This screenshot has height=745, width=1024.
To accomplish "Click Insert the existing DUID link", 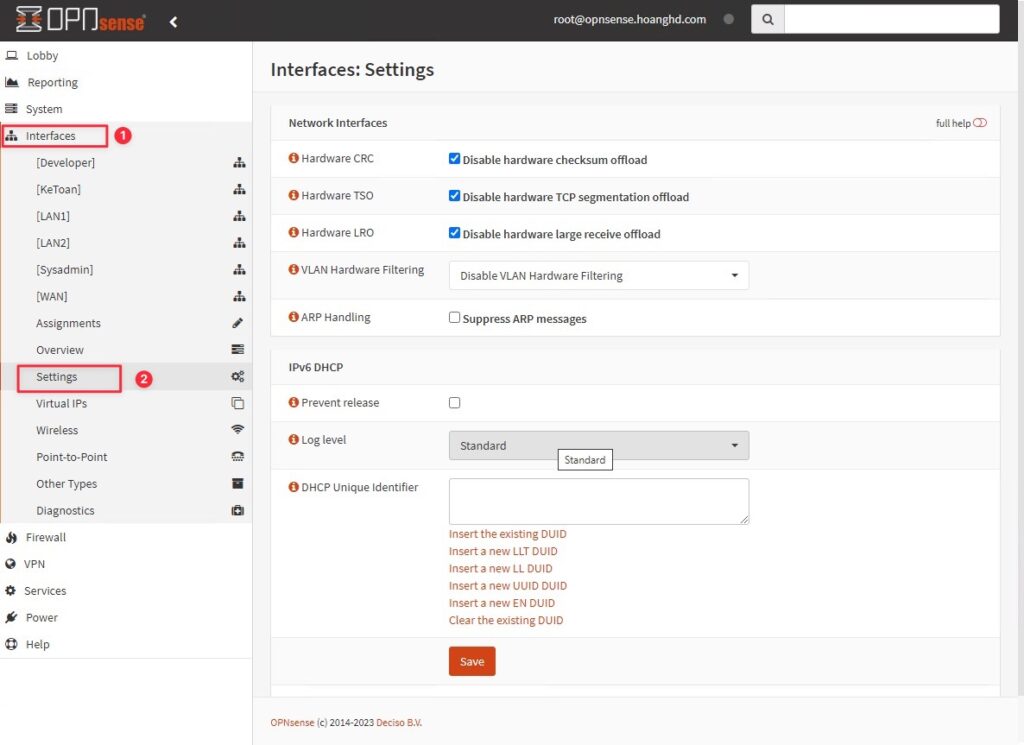I will pos(507,534).
